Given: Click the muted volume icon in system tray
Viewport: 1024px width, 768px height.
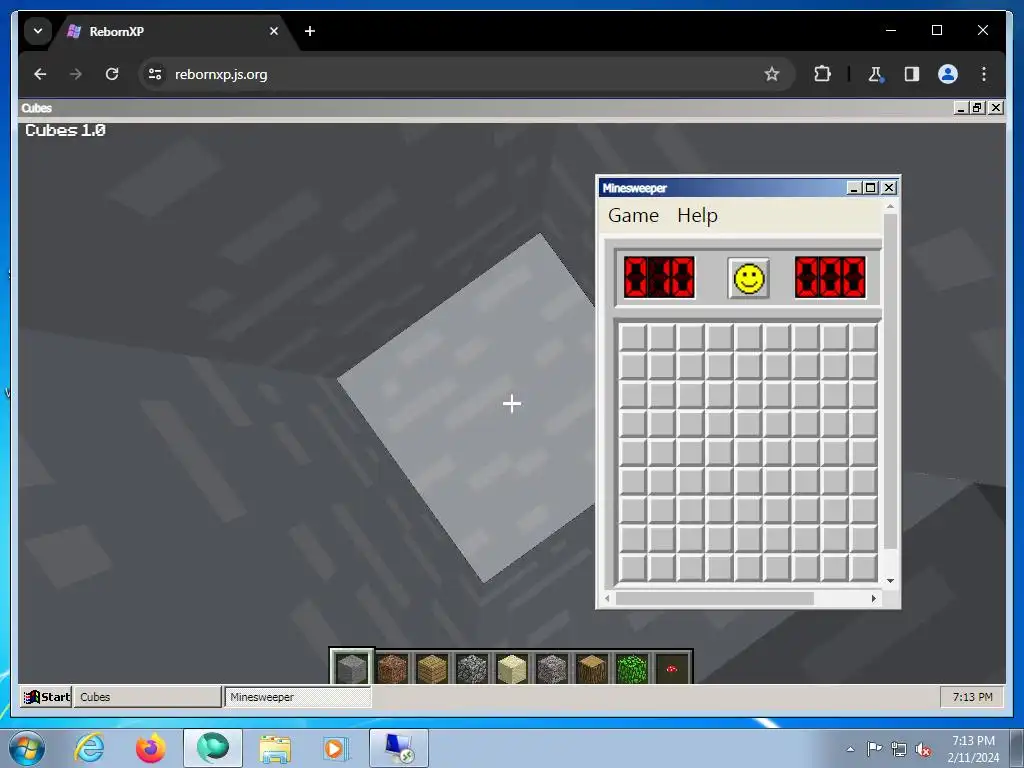Looking at the screenshot, I should click(x=923, y=750).
